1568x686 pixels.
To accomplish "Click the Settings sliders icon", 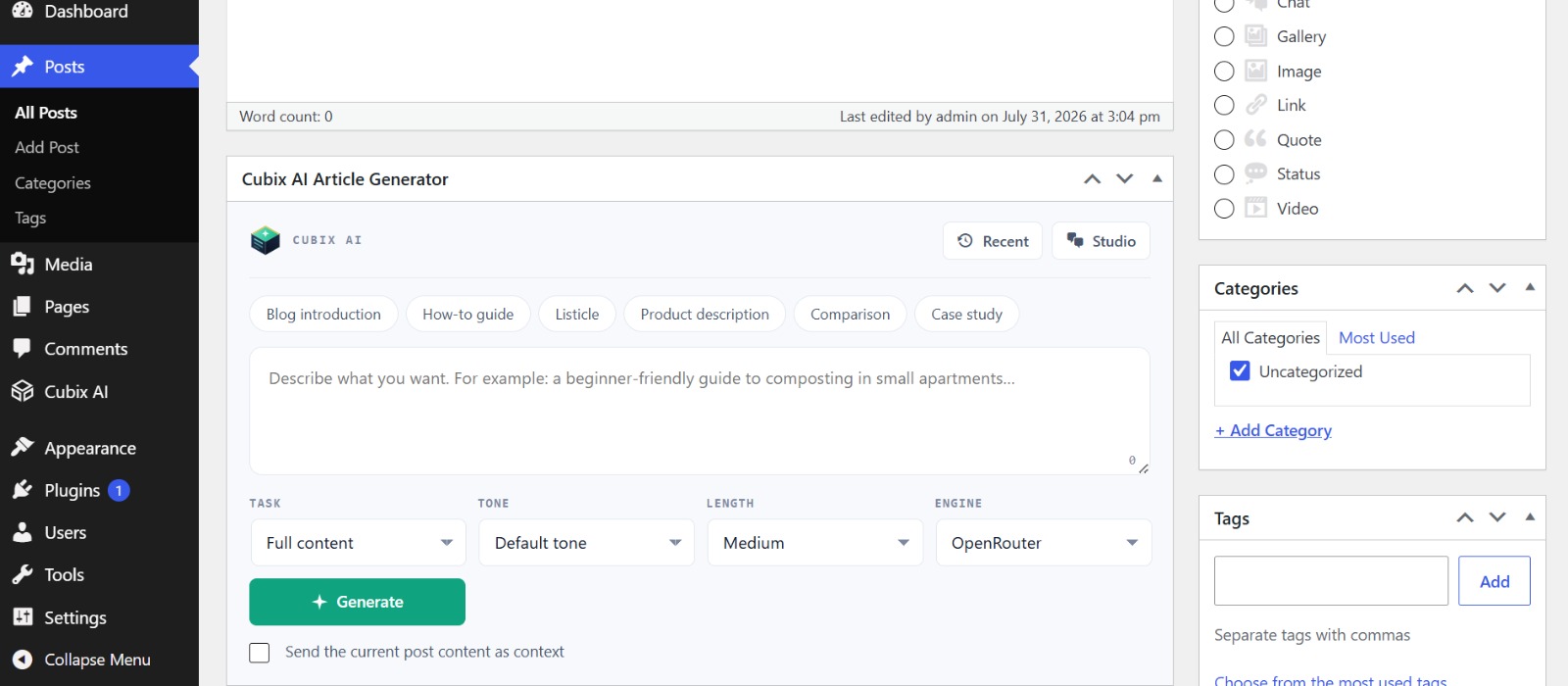I will (23, 616).
